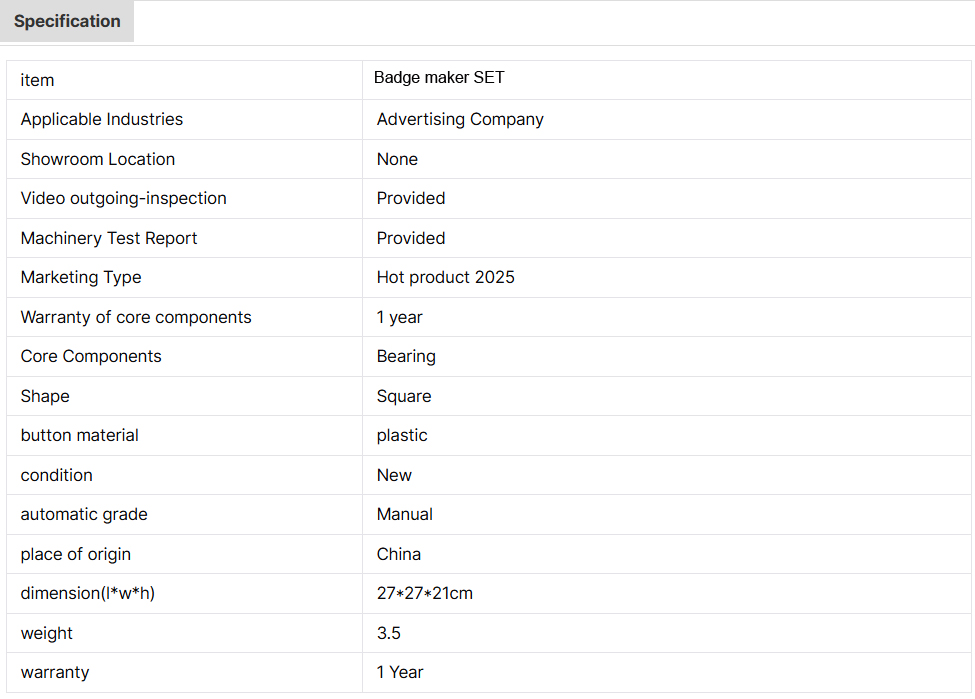The width and height of the screenshot is (975, 699).
Task: Select the 'Bearing' core components value
Action: pos(406,356)
